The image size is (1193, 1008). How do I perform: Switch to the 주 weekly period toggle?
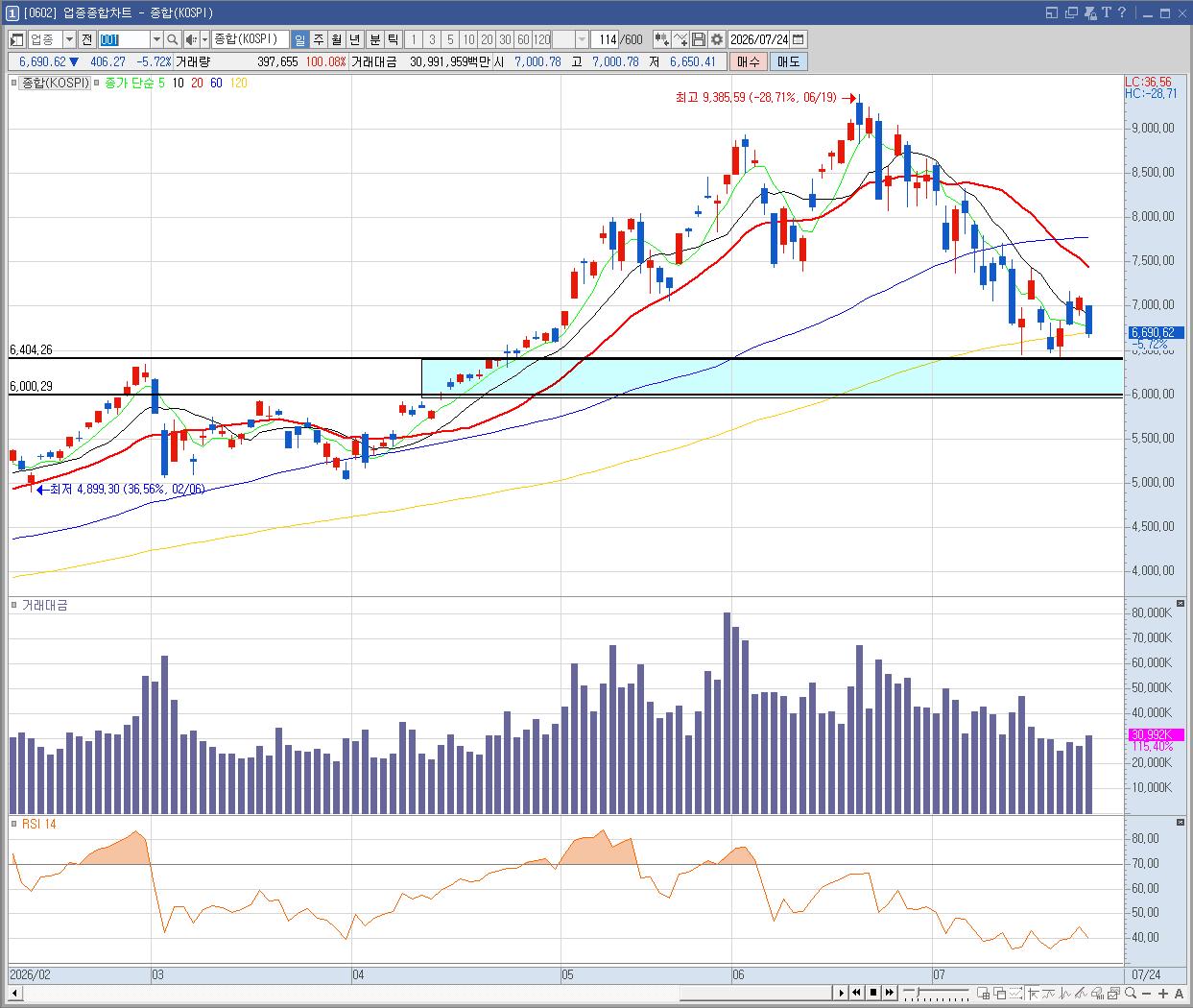(x=319, y=39)
